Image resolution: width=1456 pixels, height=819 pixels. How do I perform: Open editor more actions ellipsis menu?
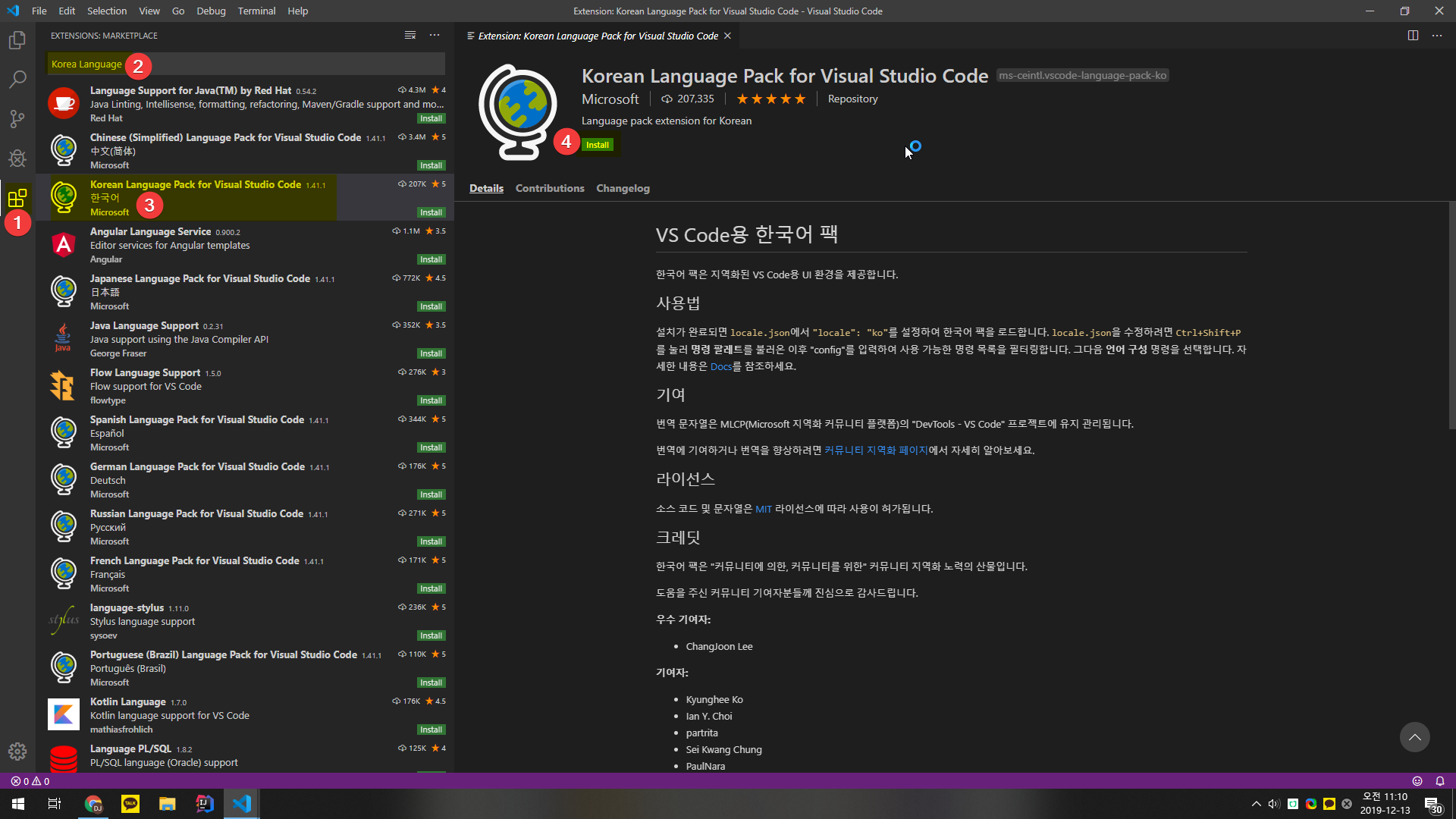click(x=1437, y=36)
